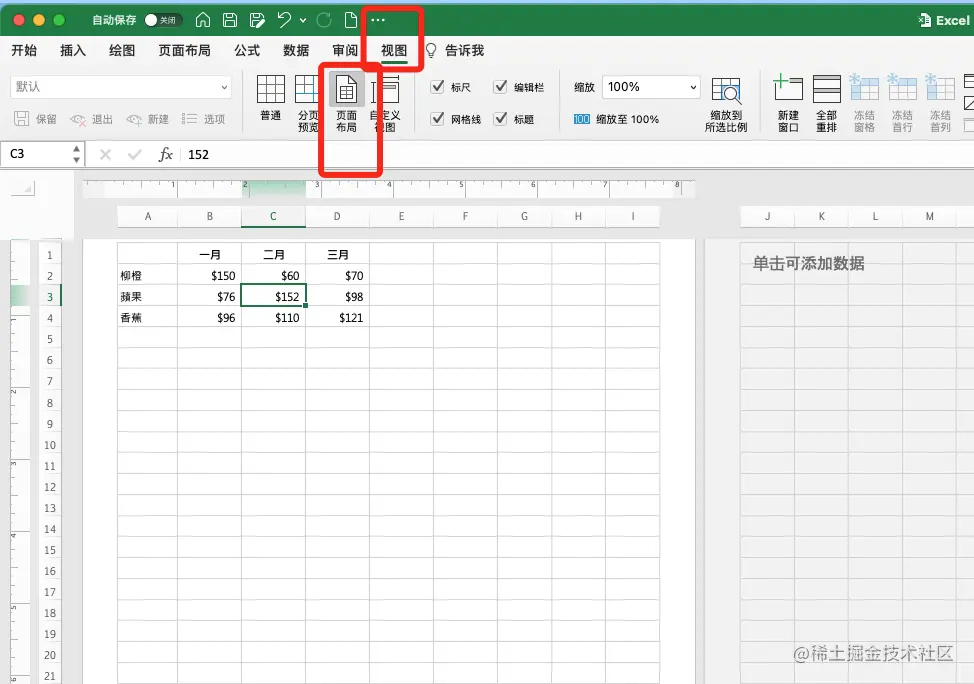Screen dimensions: 974x684
Task: Confirm entry with checkmark icon
Action: pyautogui.click(x=134, y=154)
